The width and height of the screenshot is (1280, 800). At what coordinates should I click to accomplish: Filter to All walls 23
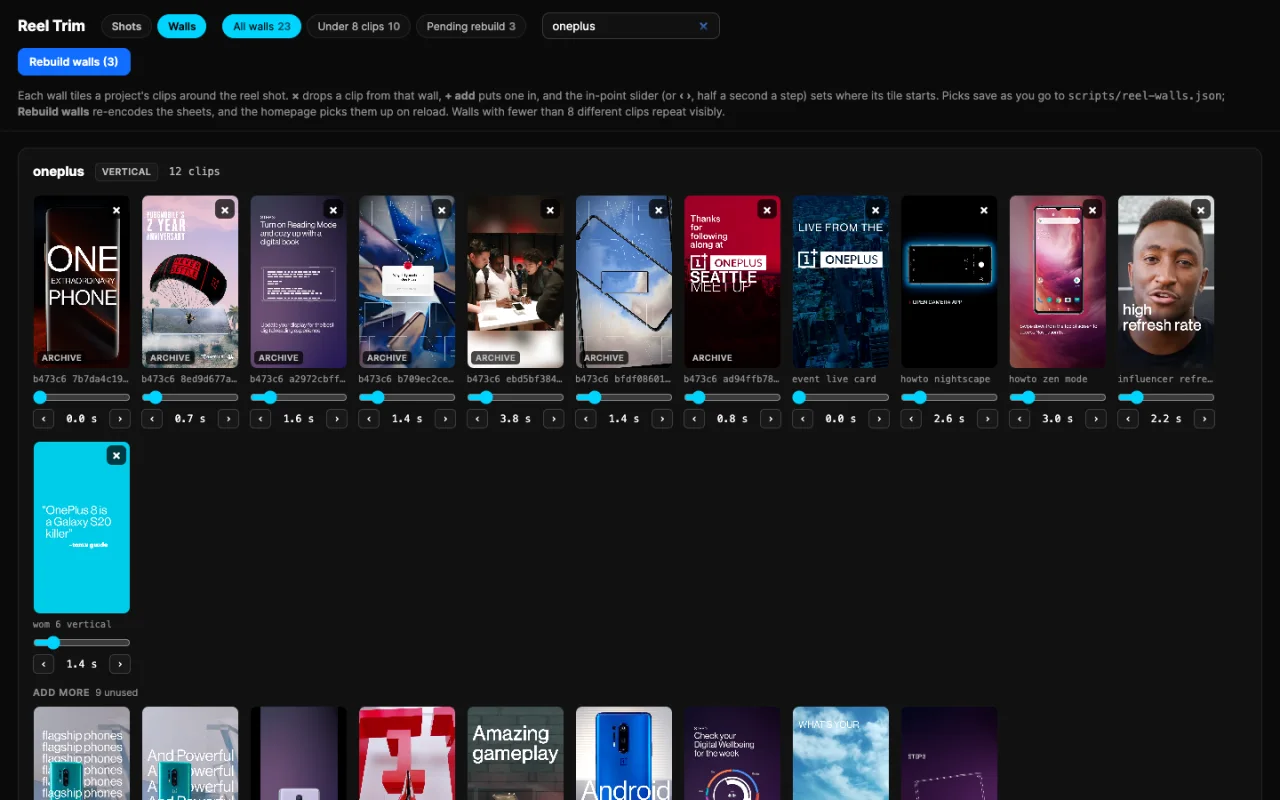click(x=262, y=26)
